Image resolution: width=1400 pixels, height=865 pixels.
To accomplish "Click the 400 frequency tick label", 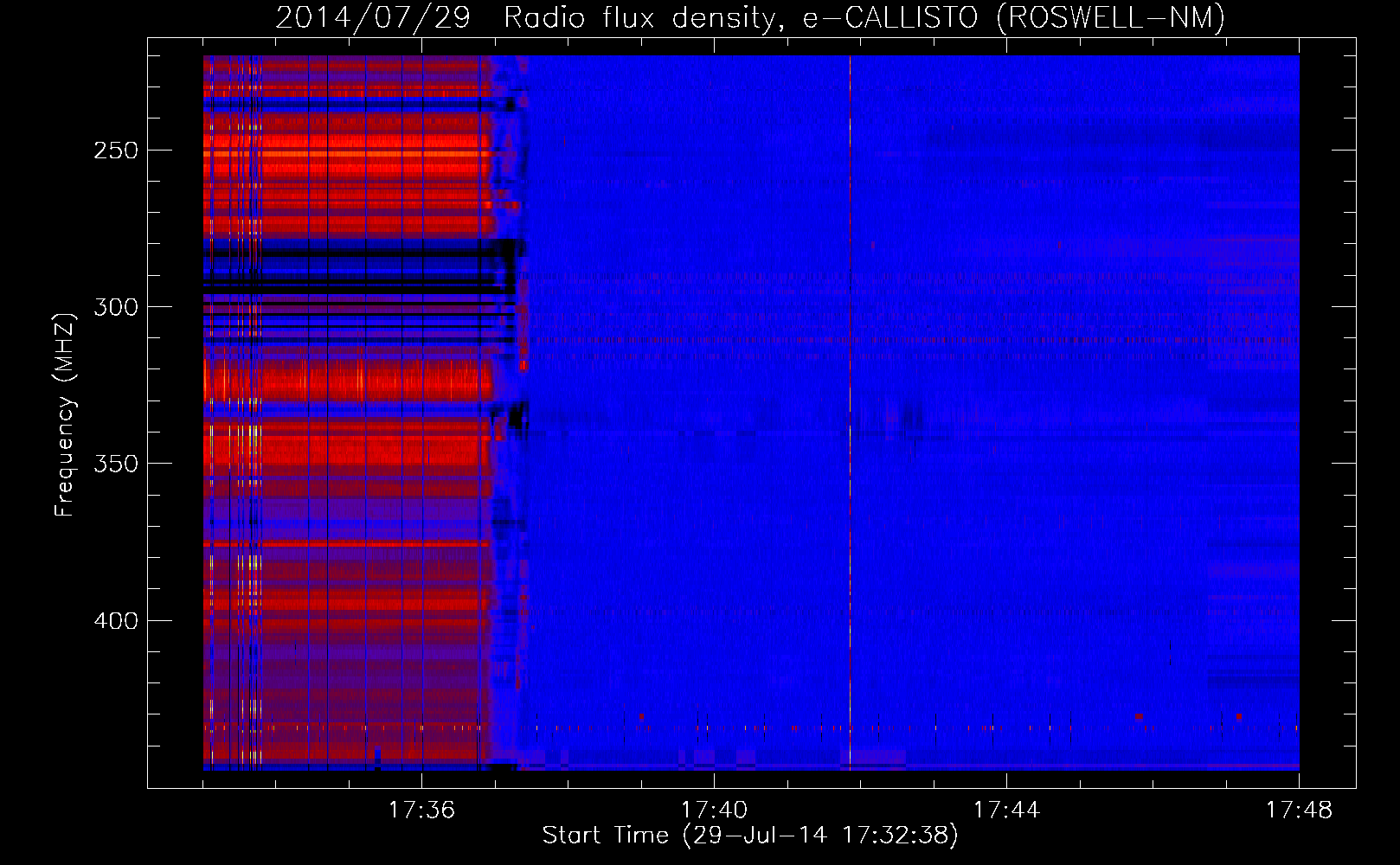I will [115, 621].
